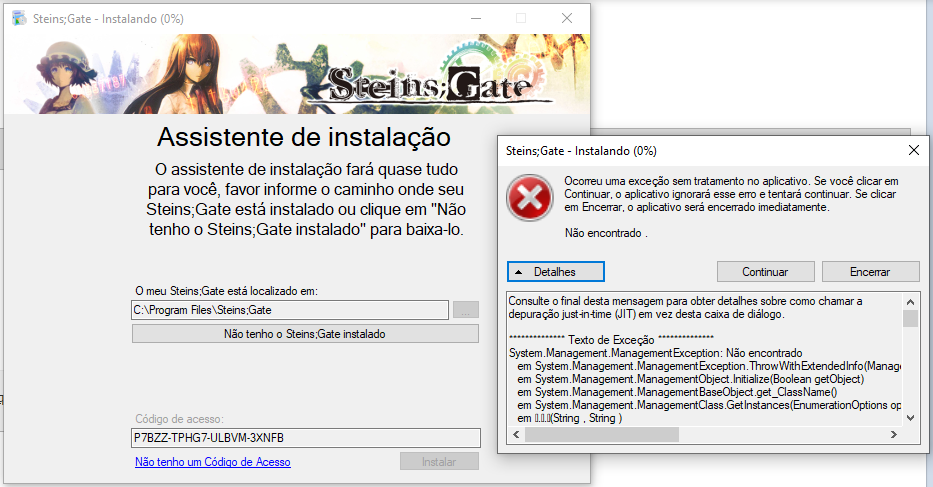This screenshot has width=933, height=487.
Task: Click the horizontal scrollbar thumb in details
Action: coord(602,435)
